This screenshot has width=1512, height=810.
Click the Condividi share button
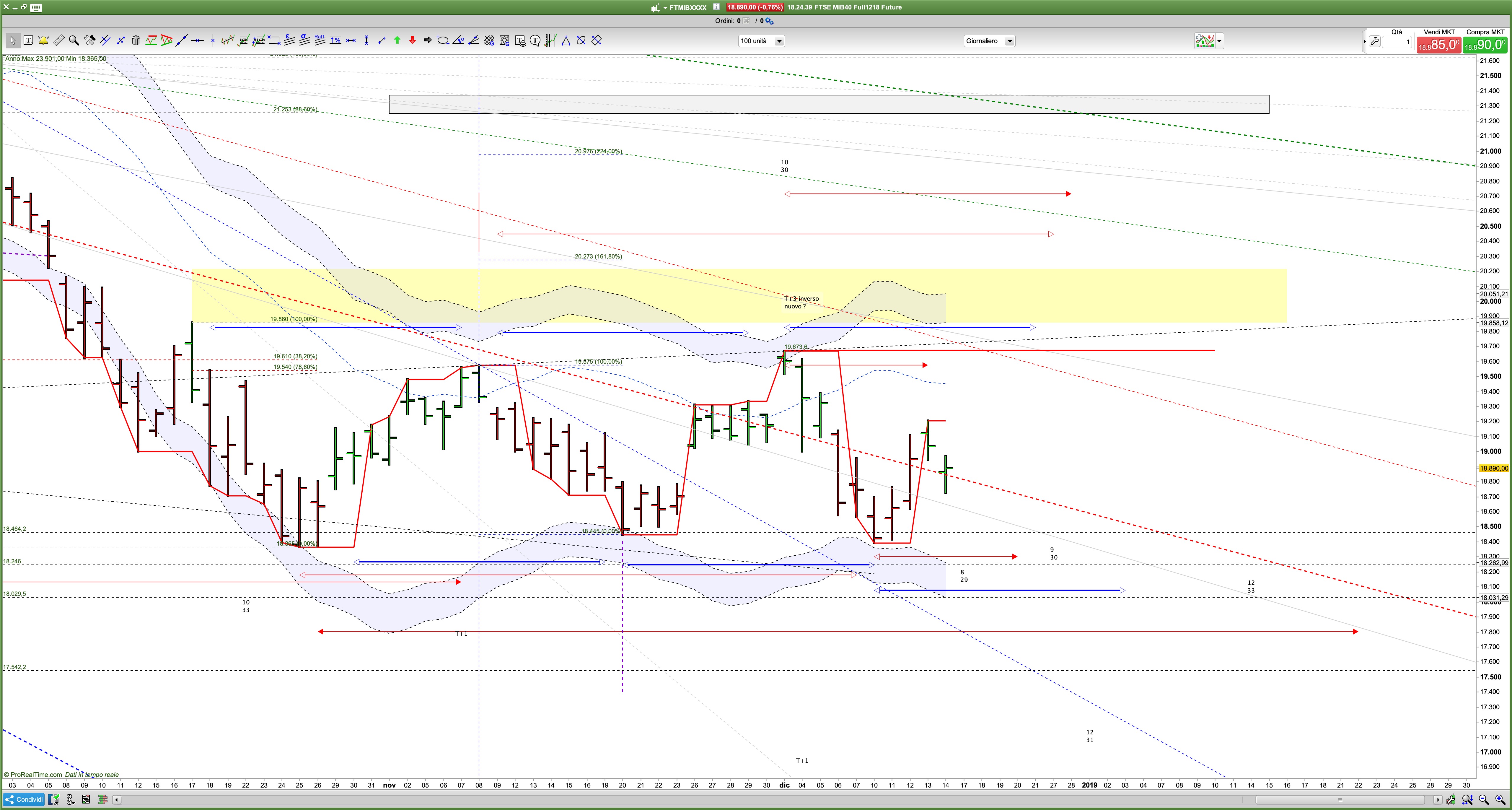click(x=24, y=799)
